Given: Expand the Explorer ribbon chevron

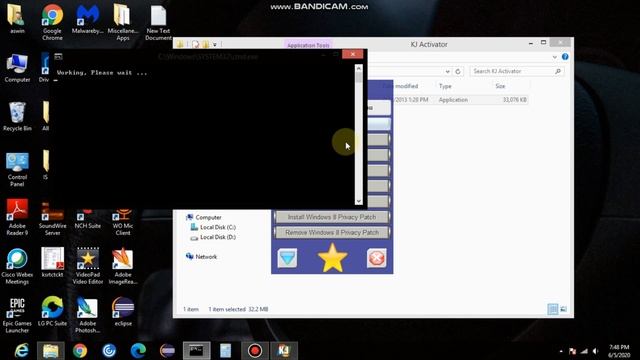Looking at the screenshot, I should pyautogui.click(x=554, y=57).
